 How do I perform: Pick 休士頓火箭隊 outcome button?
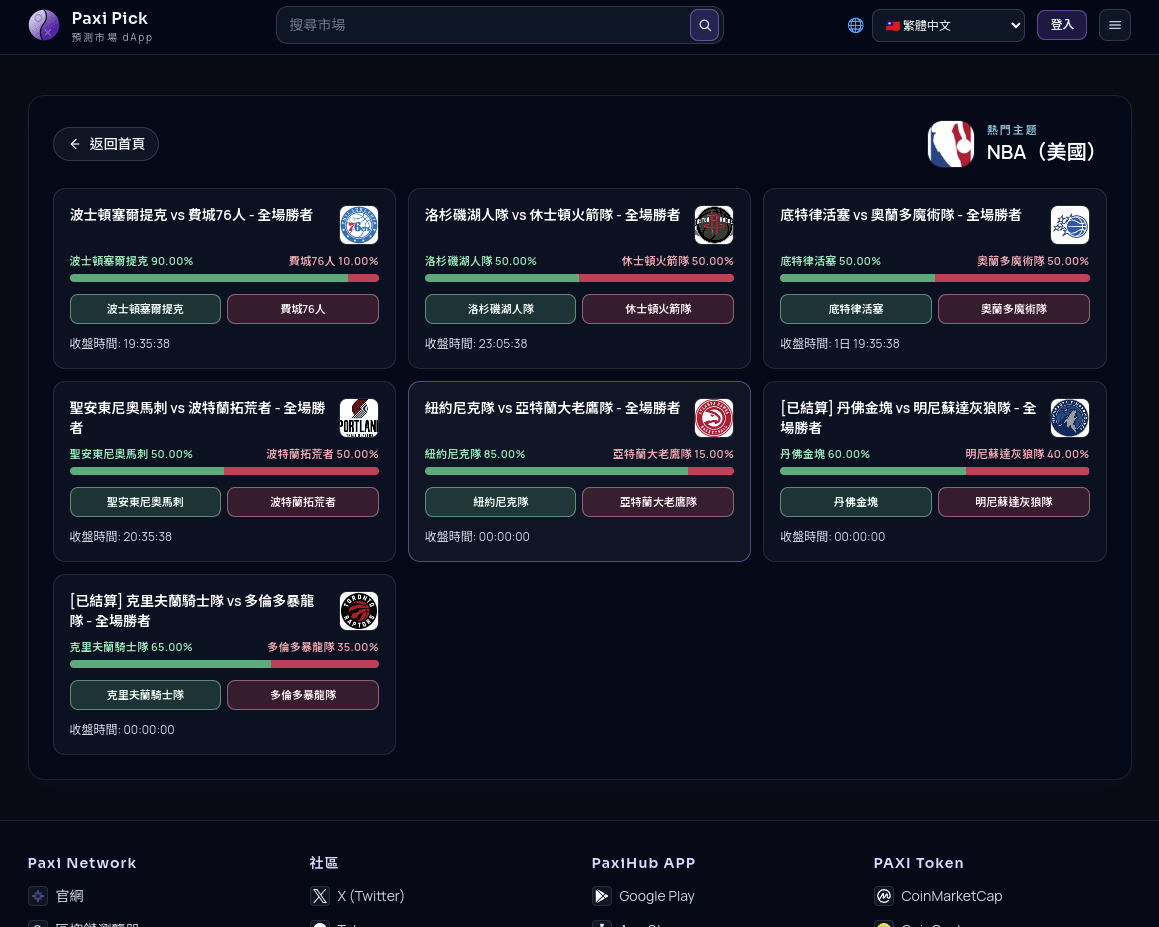click(x=658, y=309)
